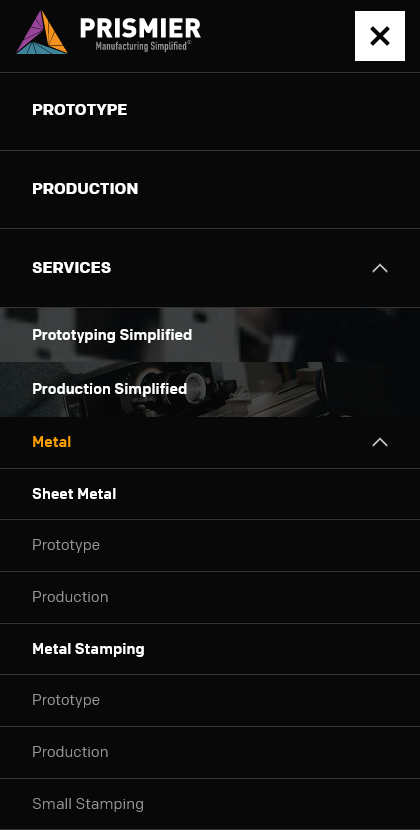
Task: Choose Prototype under Sheet Metal
Action: point(66,545)
